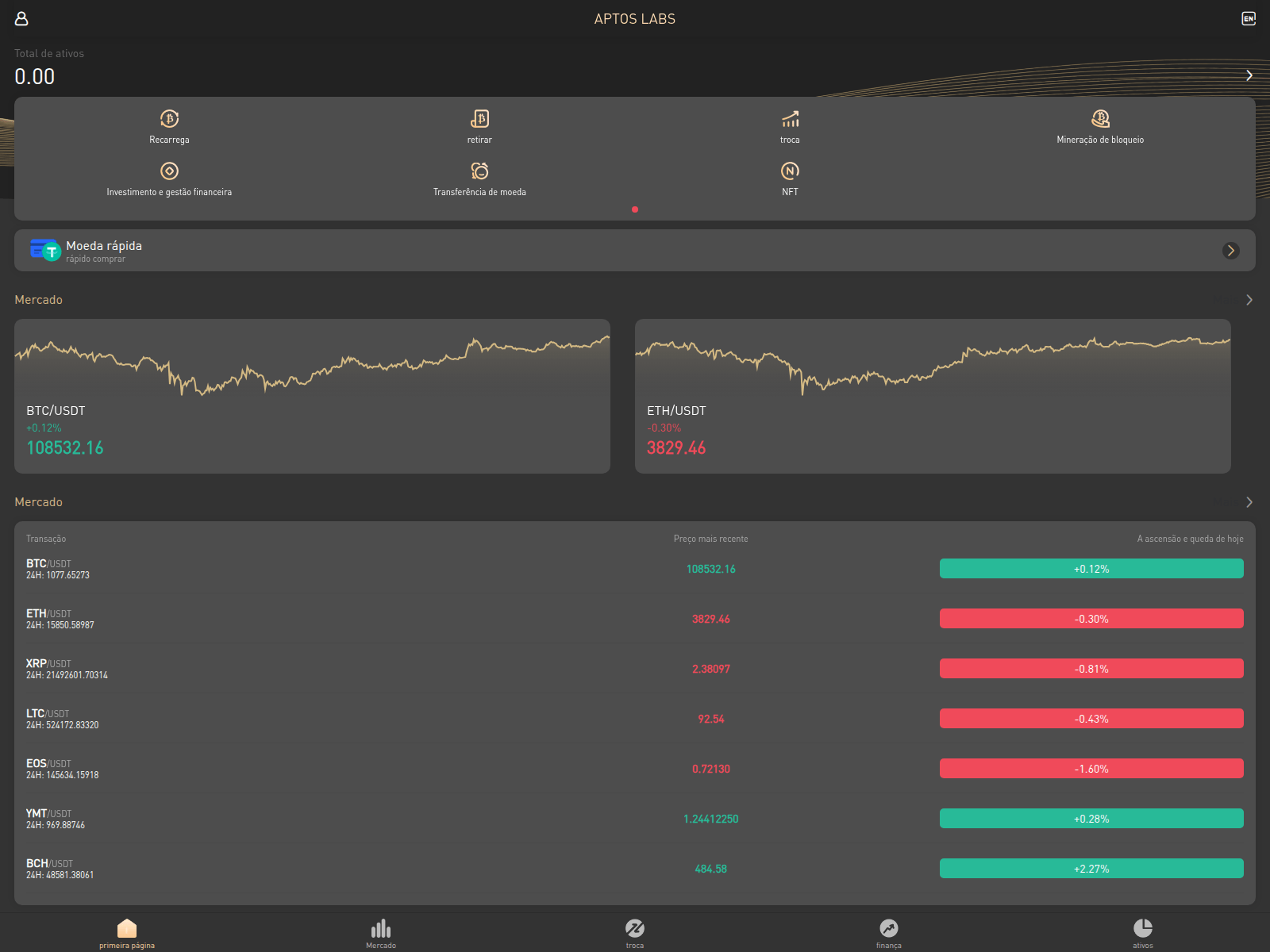Click the Moeda rápida Tether icon

click(x=46, y=250)
